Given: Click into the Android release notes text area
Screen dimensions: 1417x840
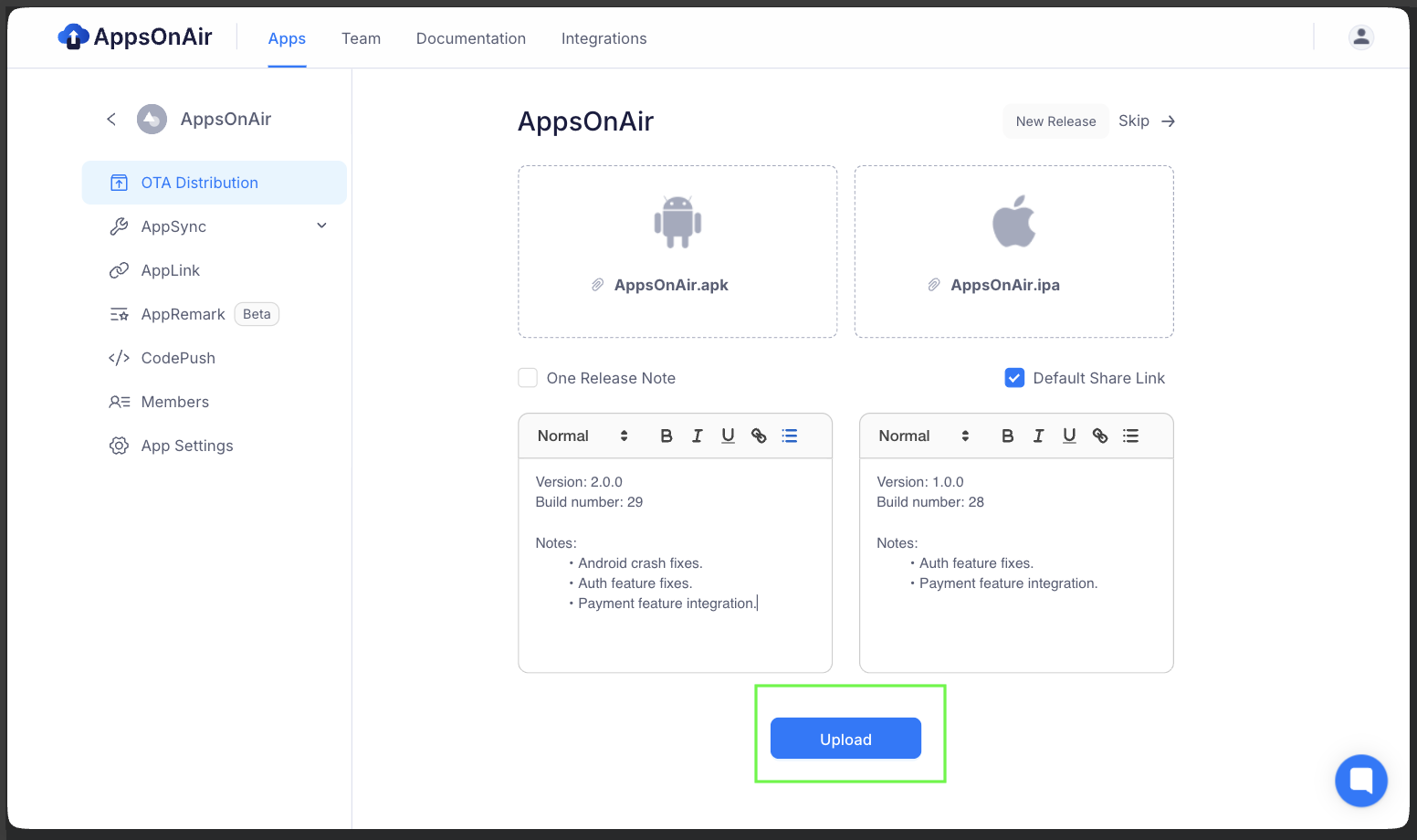Looking at the screenshot, I should pos(675,565).
